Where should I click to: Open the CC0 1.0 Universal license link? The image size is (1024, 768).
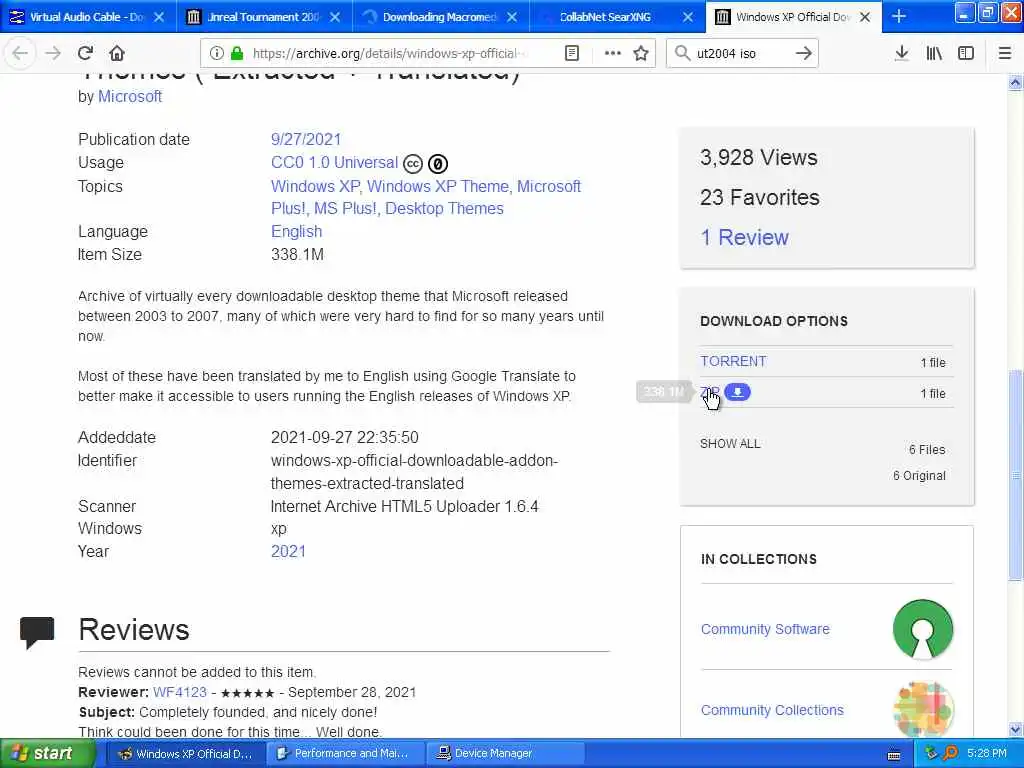click(x=334, y=163)
